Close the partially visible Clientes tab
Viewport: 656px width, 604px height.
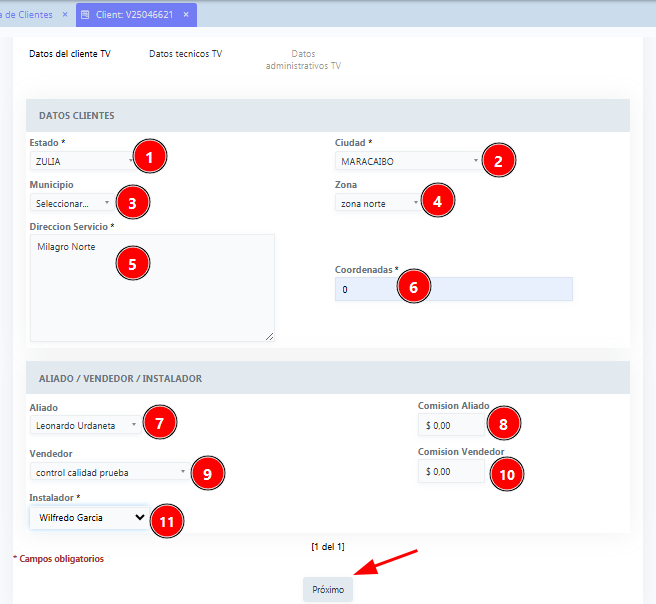coord(64,15)
